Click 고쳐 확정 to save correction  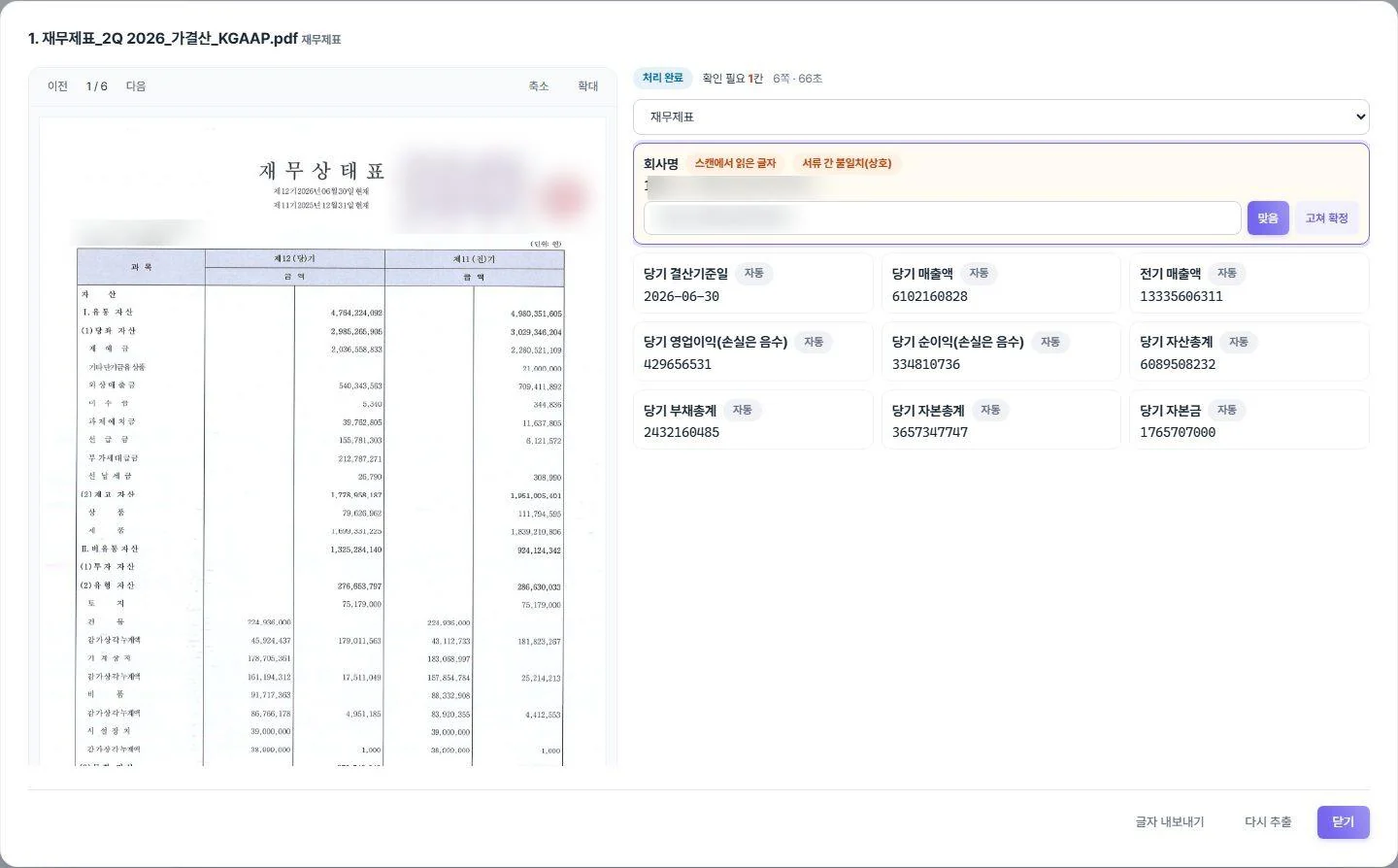(x=1326, y=218)
